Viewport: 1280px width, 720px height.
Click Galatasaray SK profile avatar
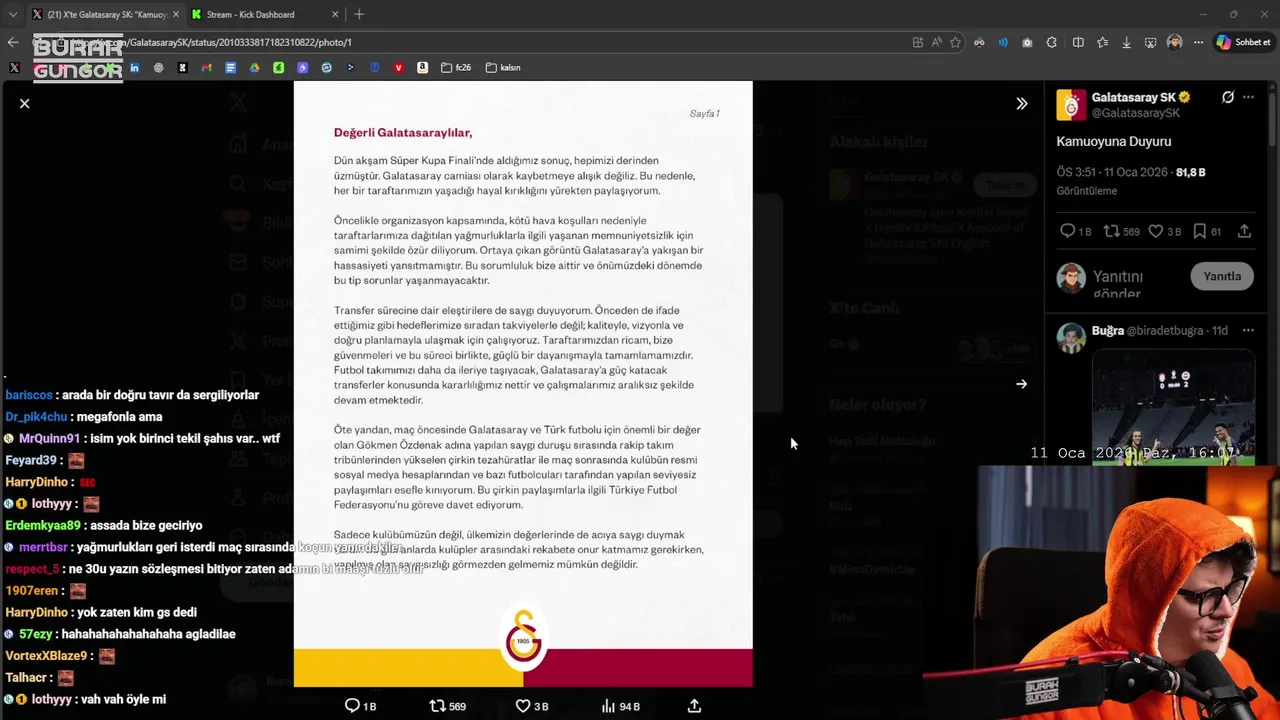1071,105
